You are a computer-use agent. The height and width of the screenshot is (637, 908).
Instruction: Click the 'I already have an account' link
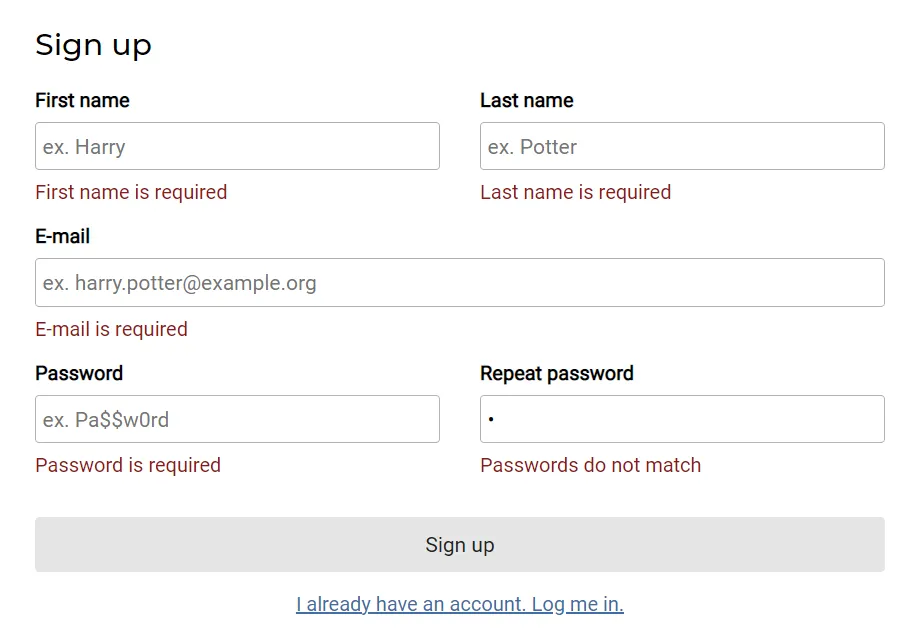[459, 604]
